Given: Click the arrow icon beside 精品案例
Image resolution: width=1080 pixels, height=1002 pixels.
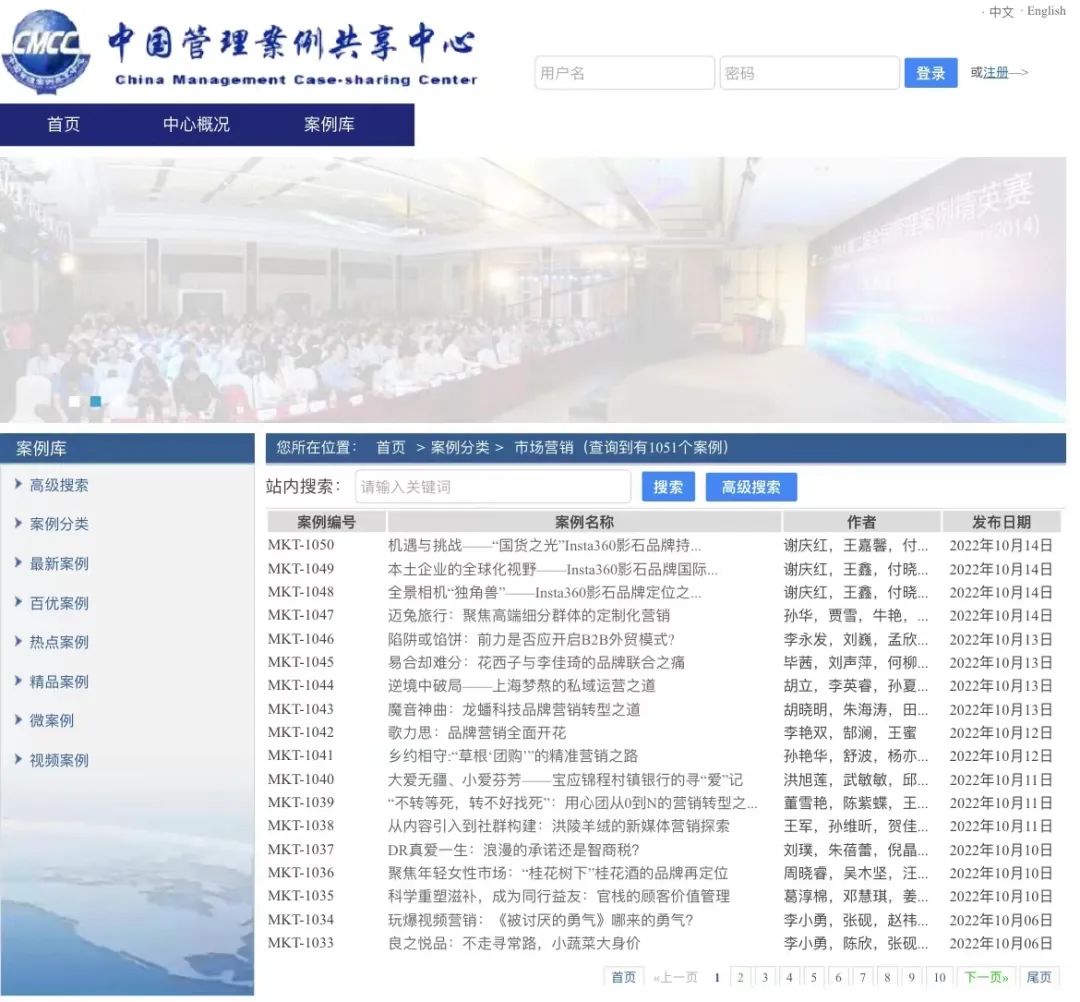Looking at the screenshot, I should tap(19, 680).
